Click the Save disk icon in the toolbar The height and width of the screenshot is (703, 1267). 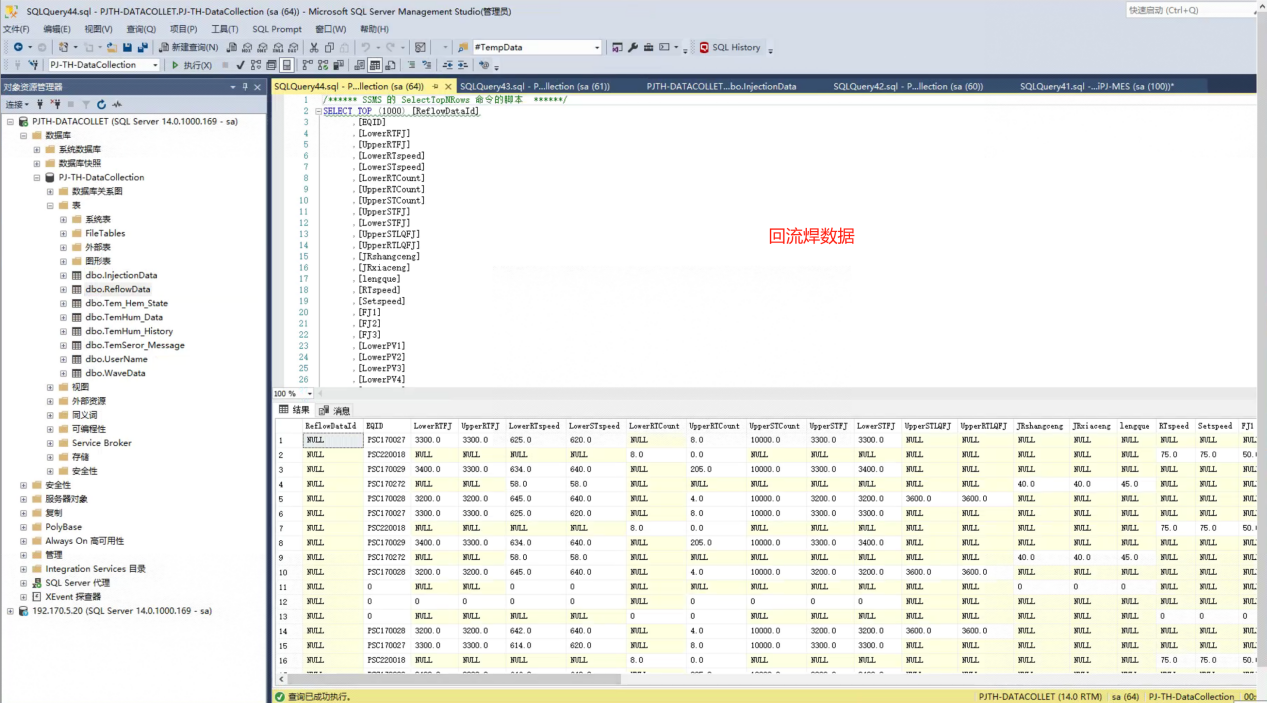pos(127,47)
